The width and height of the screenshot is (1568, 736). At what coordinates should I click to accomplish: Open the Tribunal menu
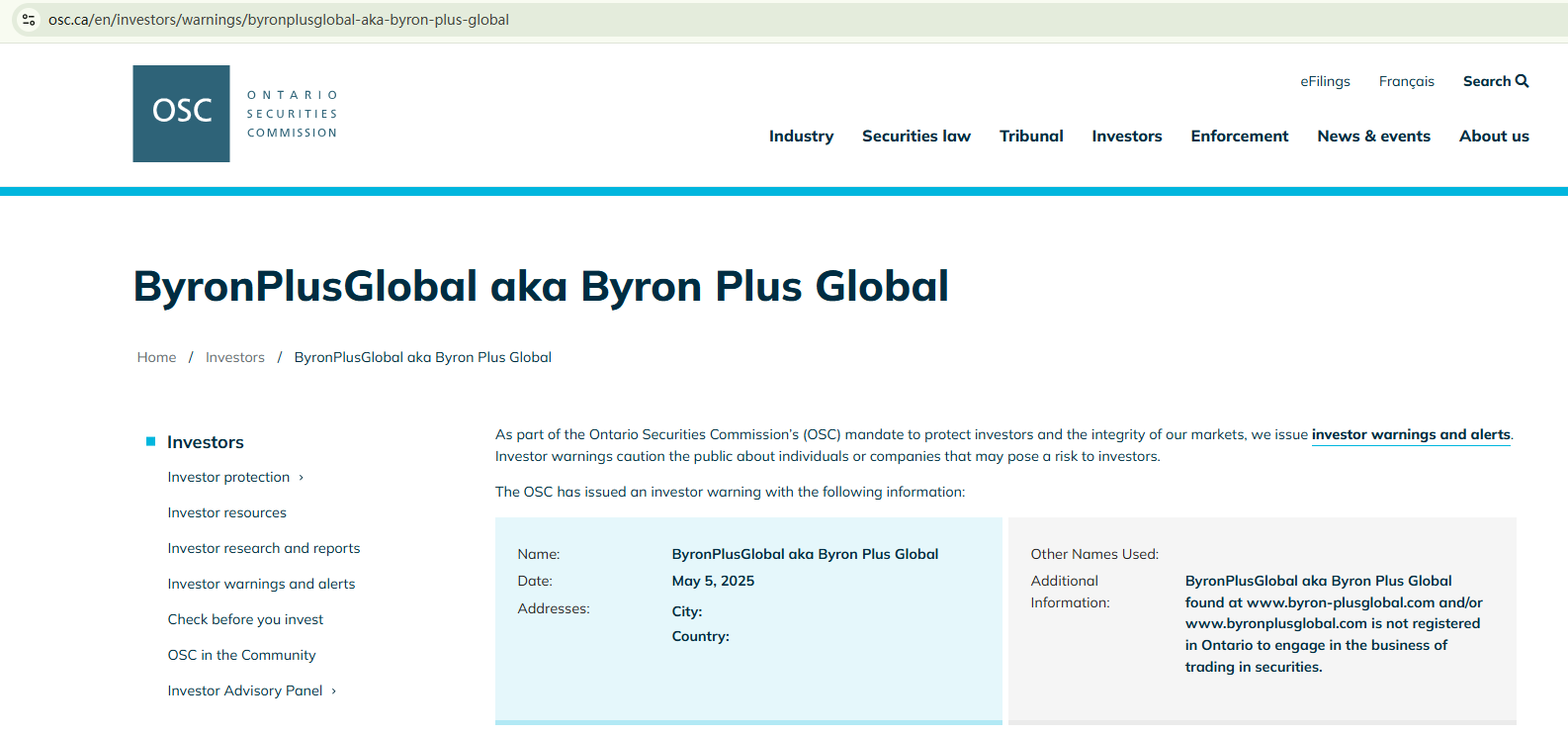tap(1031, 137)
